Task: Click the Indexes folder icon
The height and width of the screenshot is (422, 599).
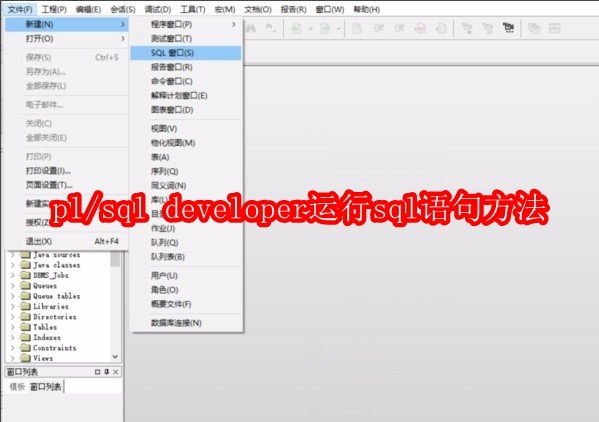Action: click(25, 337)
